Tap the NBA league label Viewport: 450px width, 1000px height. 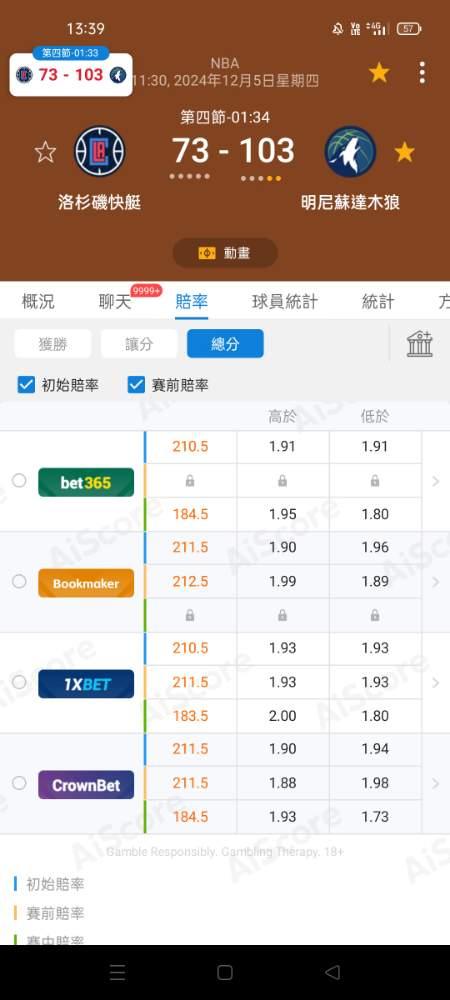224,63
